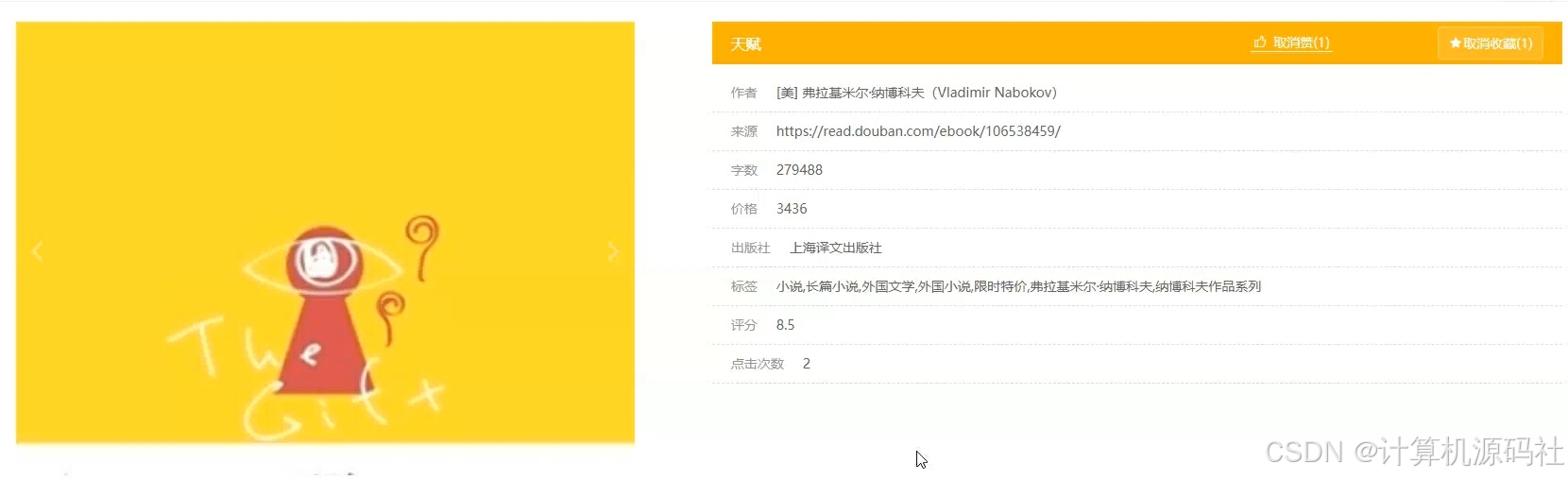The height and width of the screenshot is (480, 1568).
Task: Click the 字数 field label
Action: click(x=744, y=170)
